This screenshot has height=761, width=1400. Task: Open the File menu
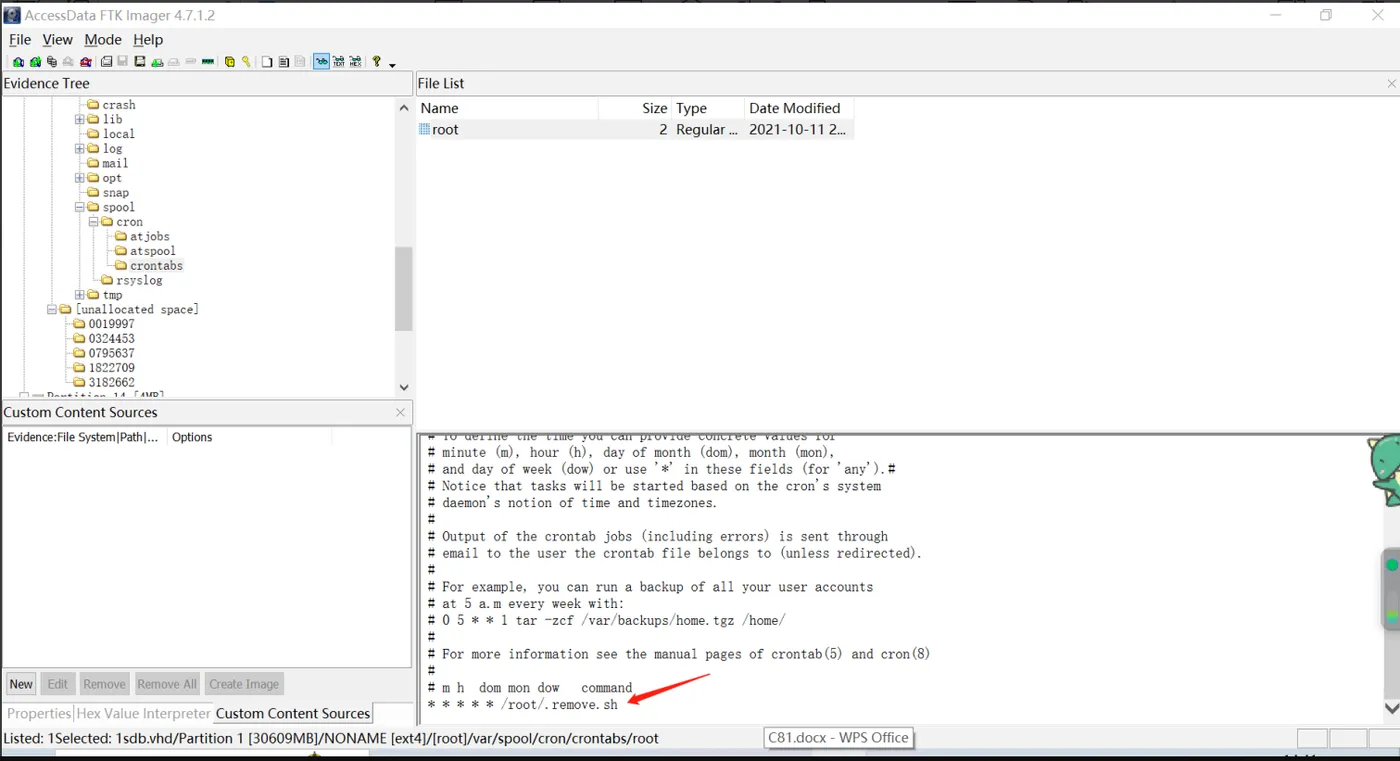[20, 40]
